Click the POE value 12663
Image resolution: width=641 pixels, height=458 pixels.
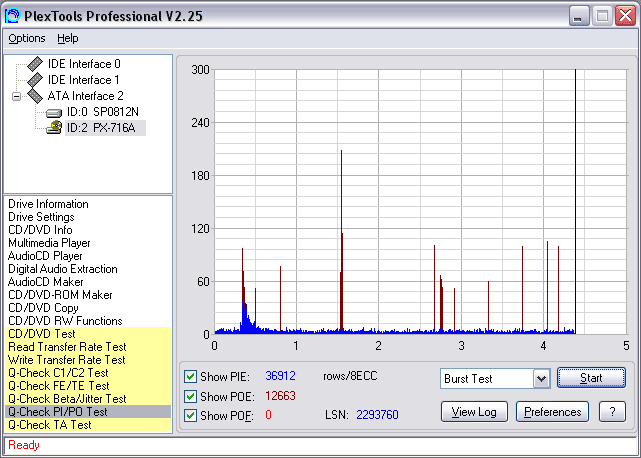click(x=280, y=396)
